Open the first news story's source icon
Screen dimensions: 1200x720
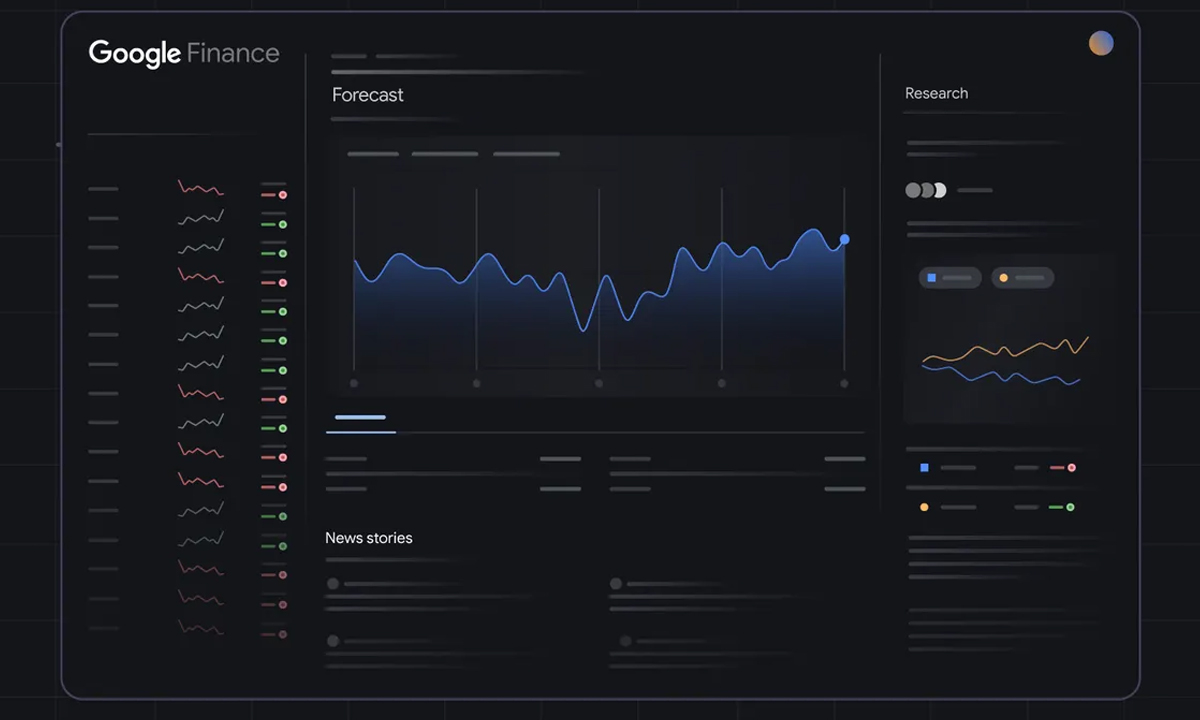333,584
